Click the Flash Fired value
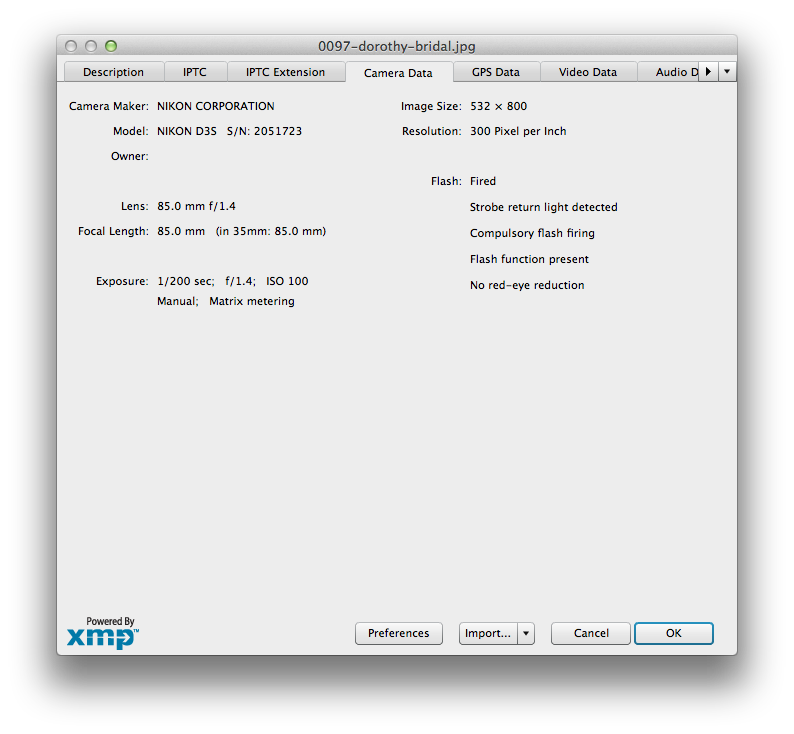794x734 pixels. coord(483,181)
